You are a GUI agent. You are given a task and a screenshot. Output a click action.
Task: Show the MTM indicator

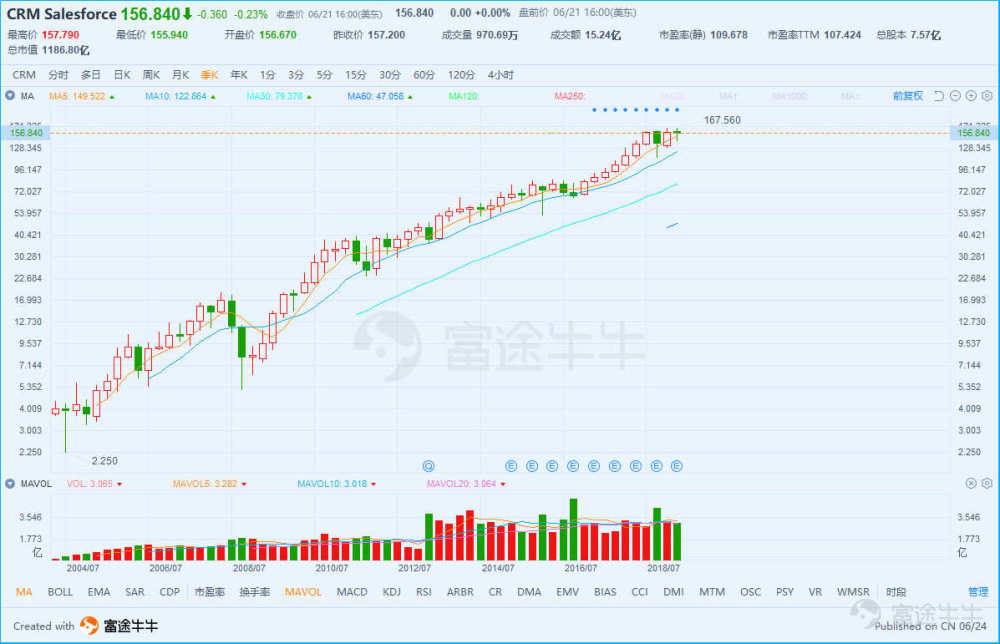pos(712,592)
